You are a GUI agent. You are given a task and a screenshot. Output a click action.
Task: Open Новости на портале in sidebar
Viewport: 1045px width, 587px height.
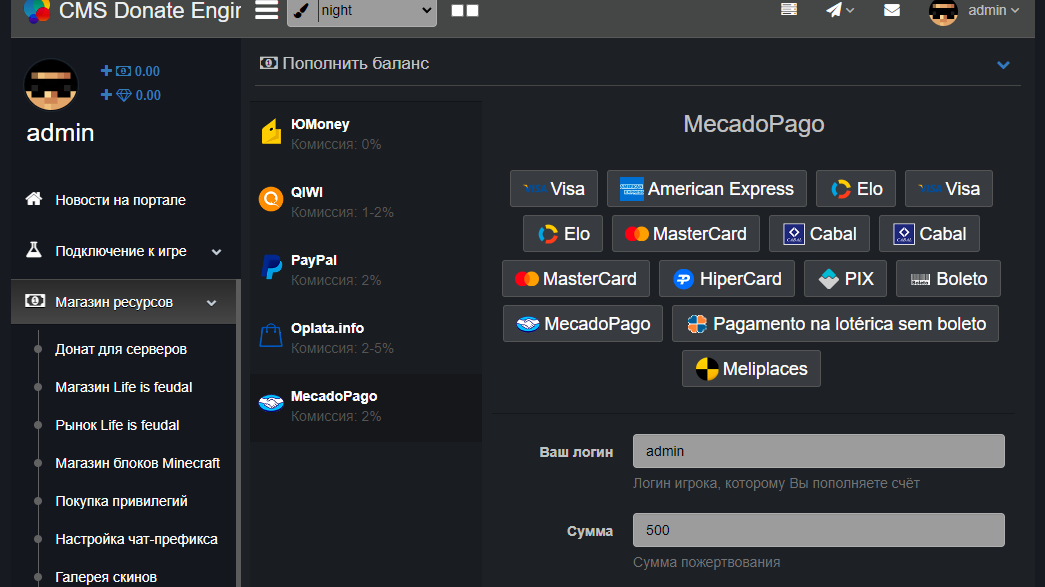point(120,200)
